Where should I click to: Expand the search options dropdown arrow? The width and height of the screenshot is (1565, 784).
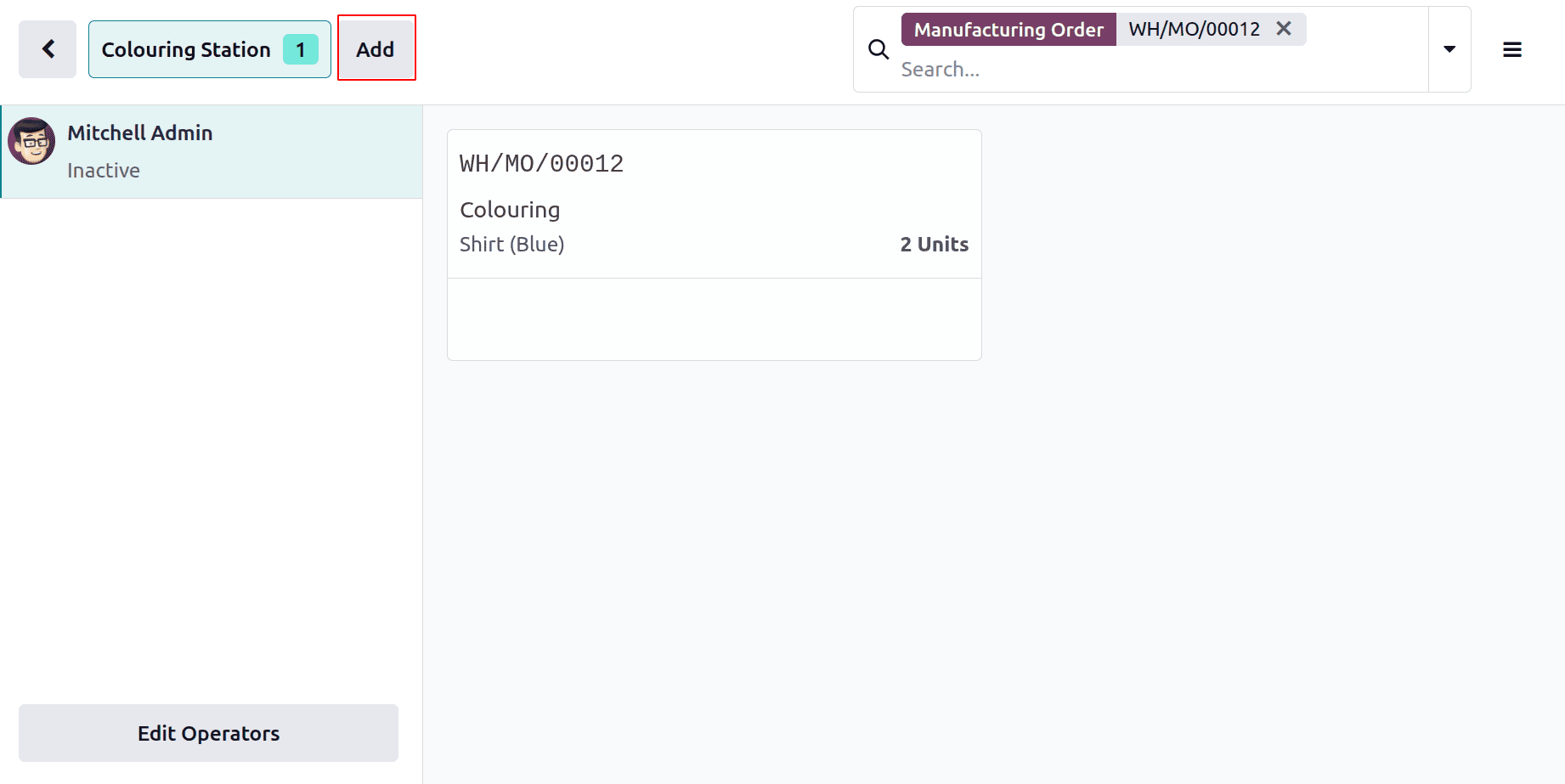[x=1449, y=49]
